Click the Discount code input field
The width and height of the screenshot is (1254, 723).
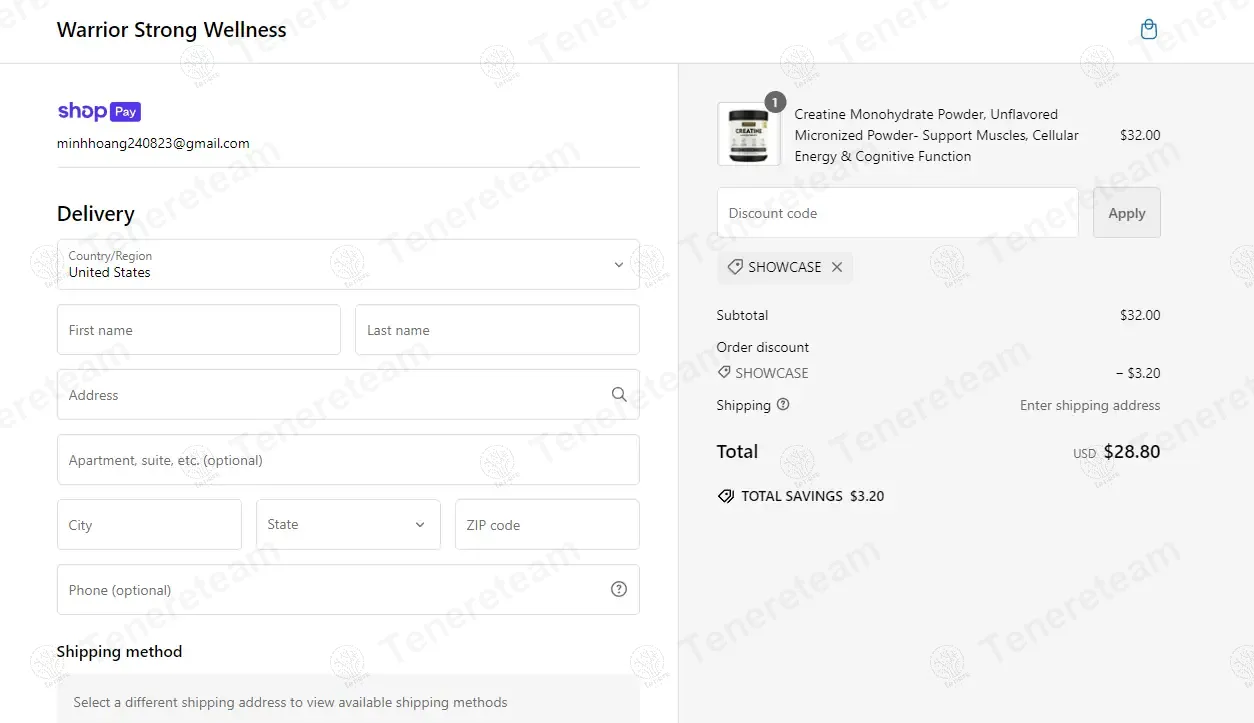tap(897, 213)
